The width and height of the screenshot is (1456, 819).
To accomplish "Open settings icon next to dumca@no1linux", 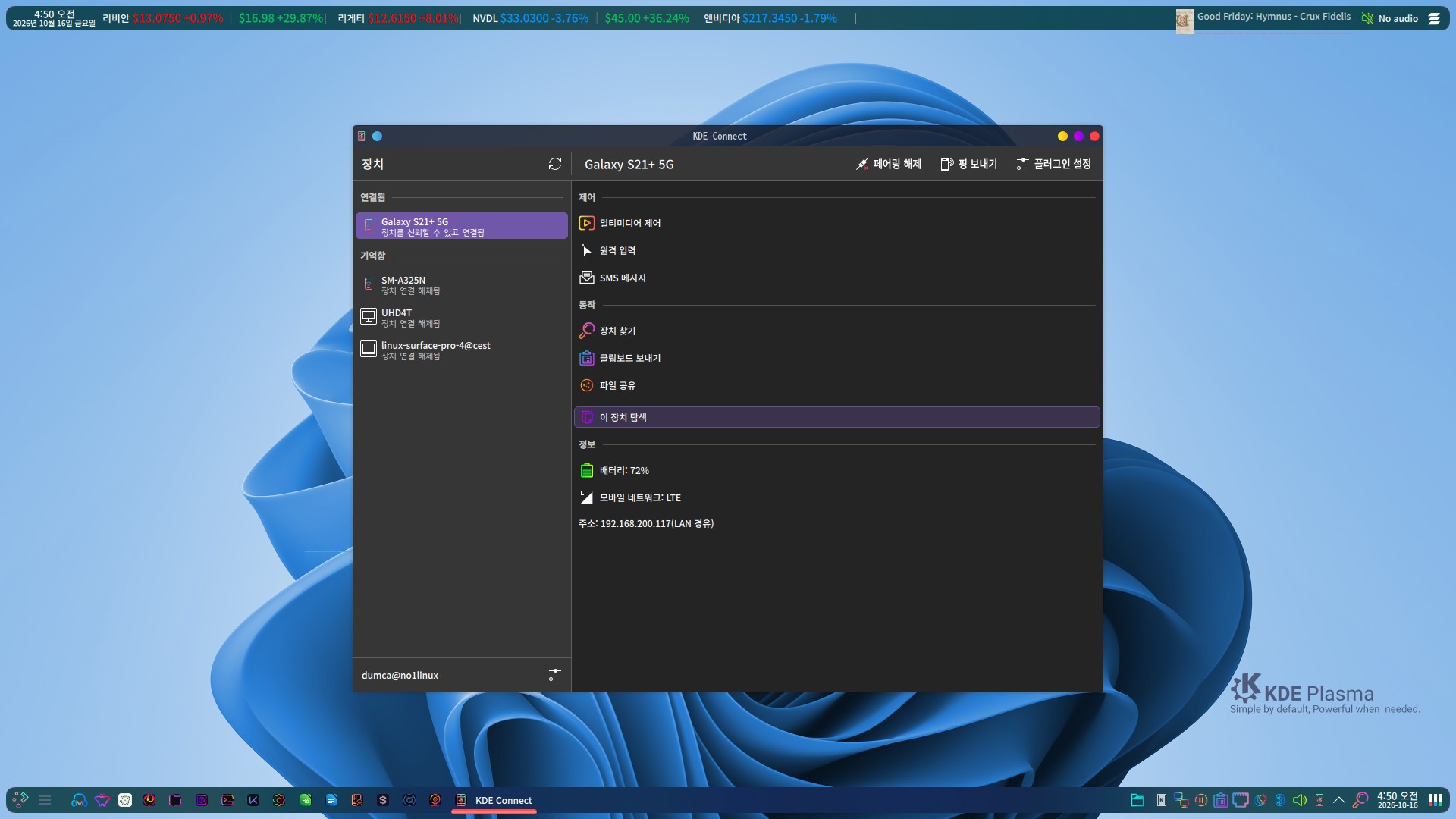I will 555,675.
